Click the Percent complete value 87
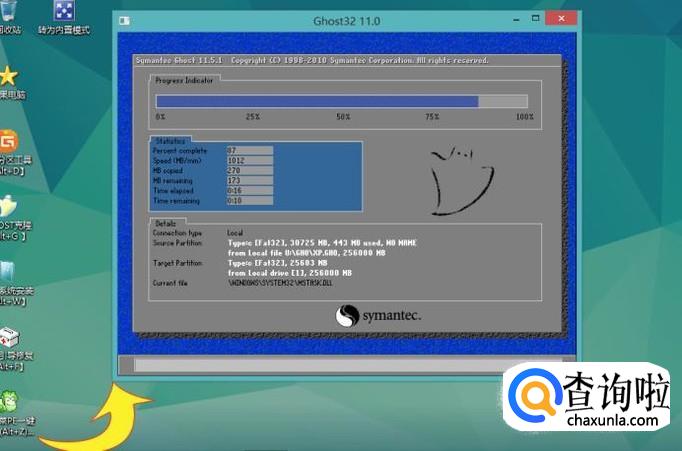 tap(250, 150)
